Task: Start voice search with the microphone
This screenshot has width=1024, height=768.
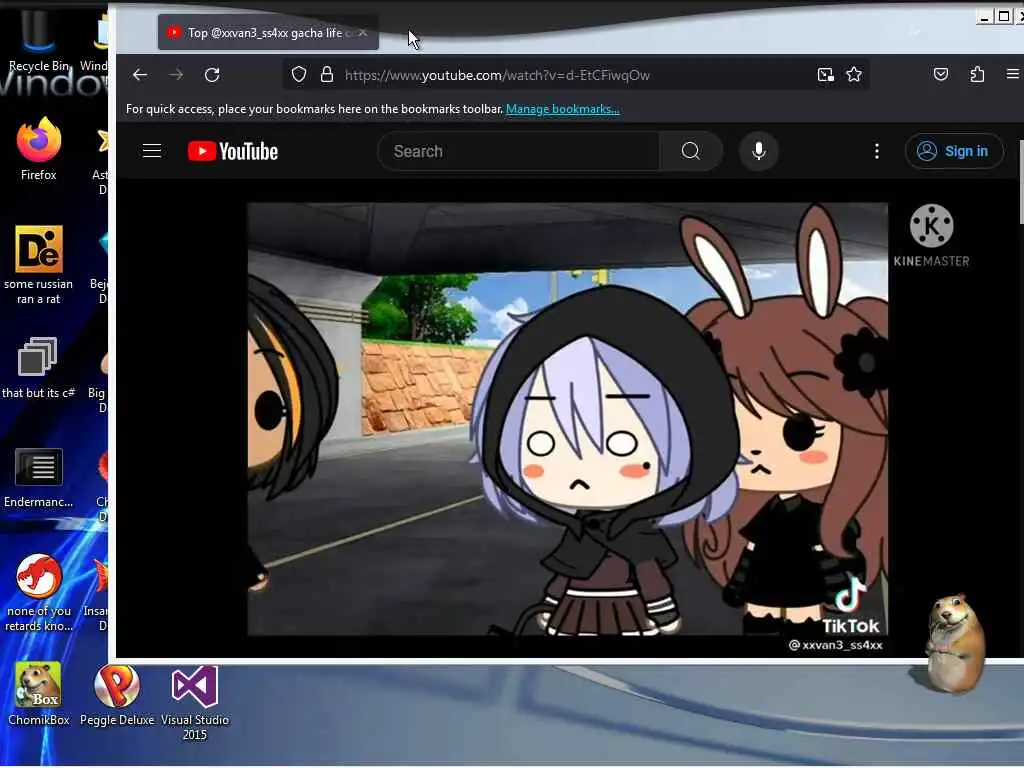Action: pyautogui.click(x=758, y=151)
